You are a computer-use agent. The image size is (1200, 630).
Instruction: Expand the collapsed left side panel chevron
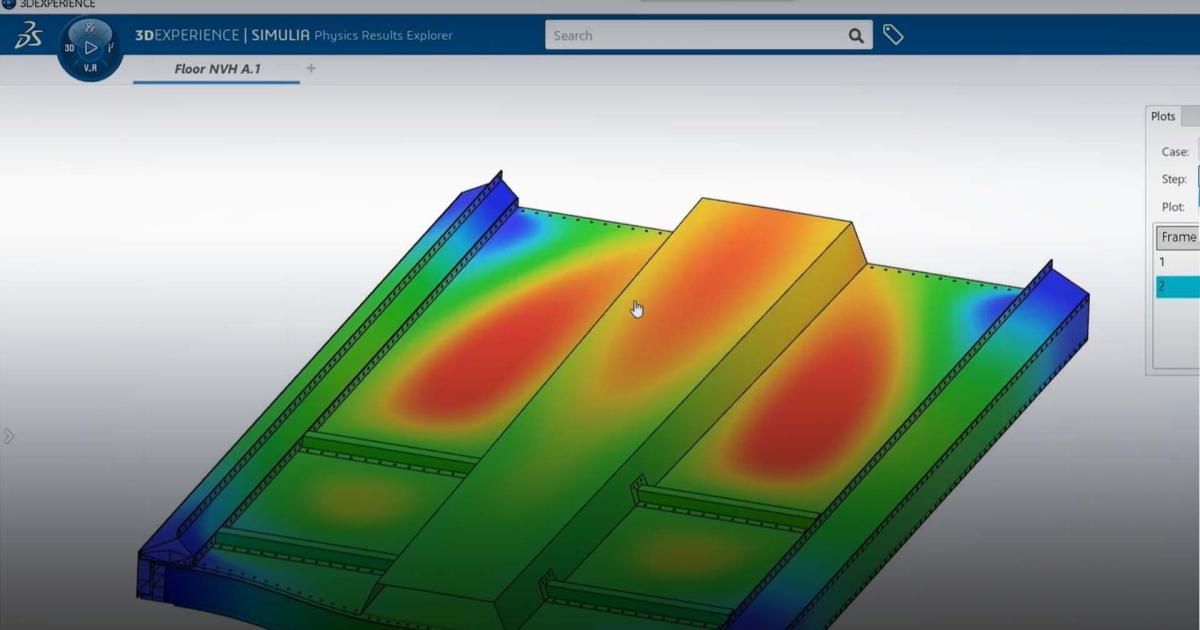(8, 435)
